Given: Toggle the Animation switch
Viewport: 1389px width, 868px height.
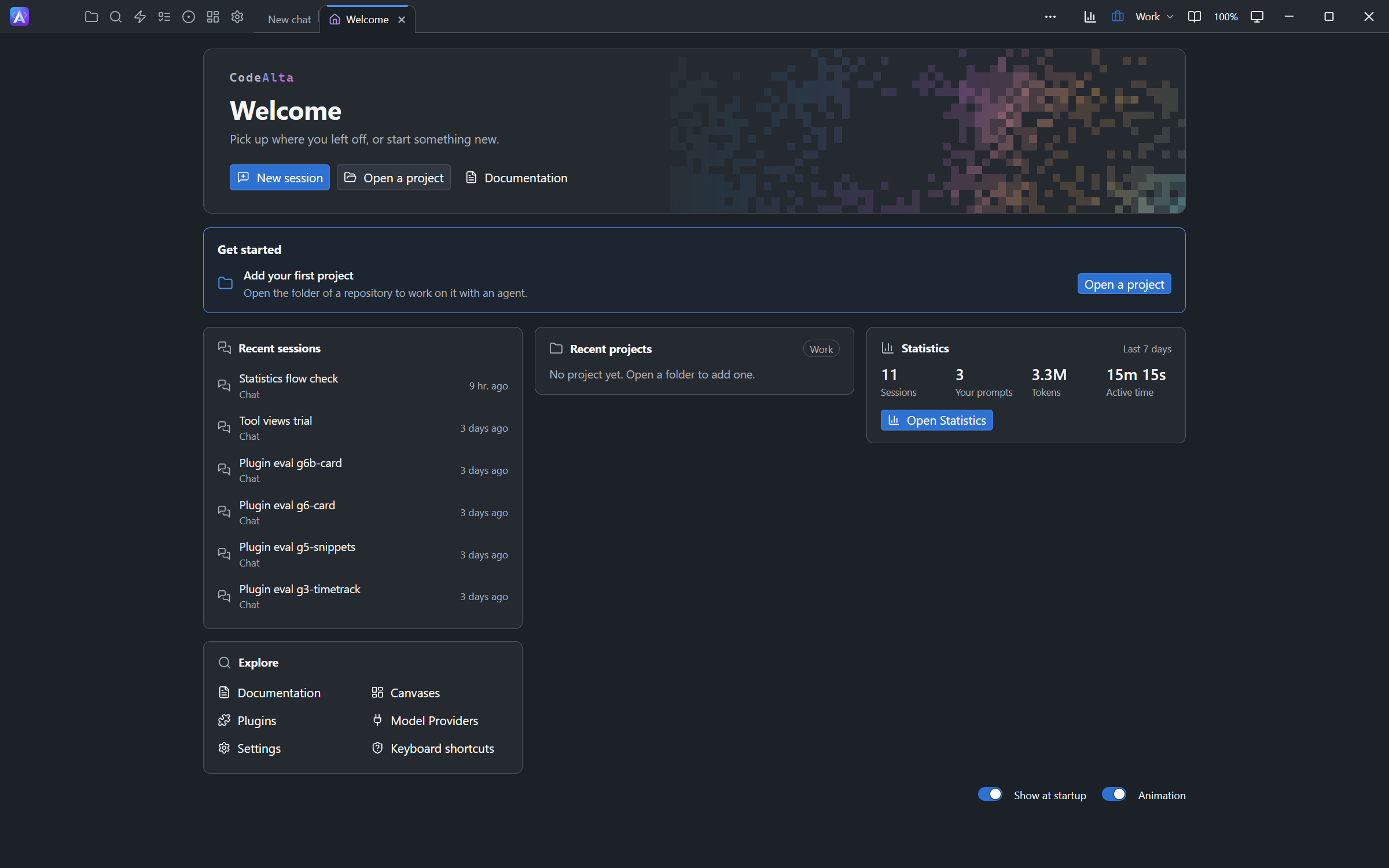Looking at the screenshot, I should [x=1114, y=795].
